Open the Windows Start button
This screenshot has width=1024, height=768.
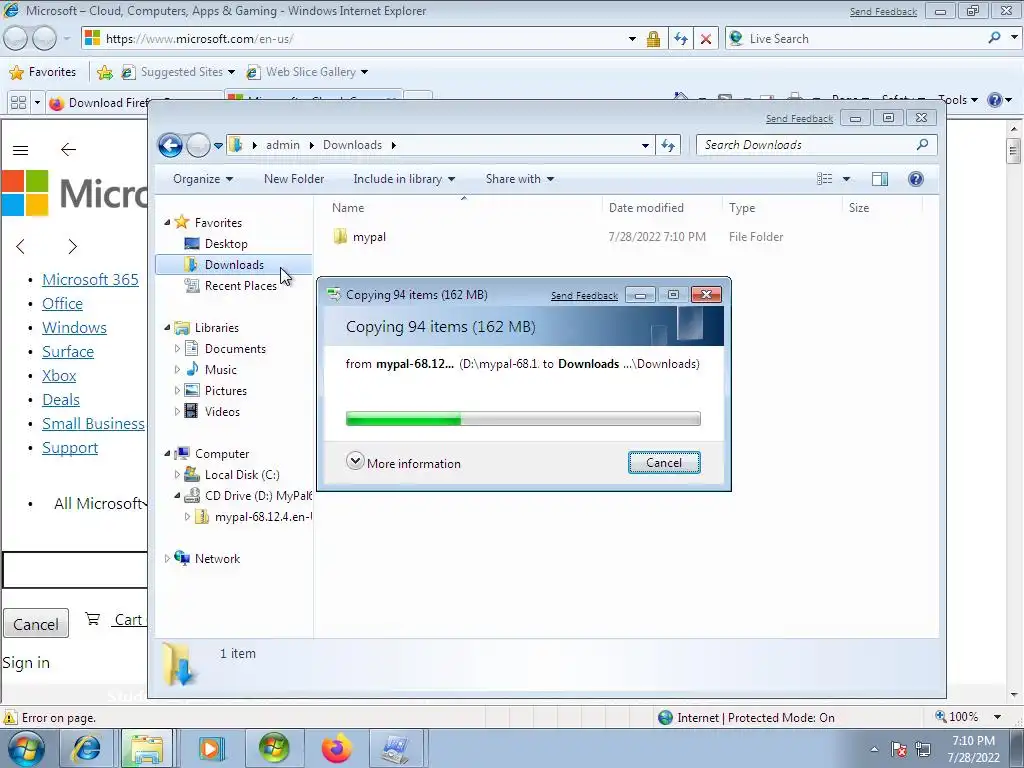26,748
